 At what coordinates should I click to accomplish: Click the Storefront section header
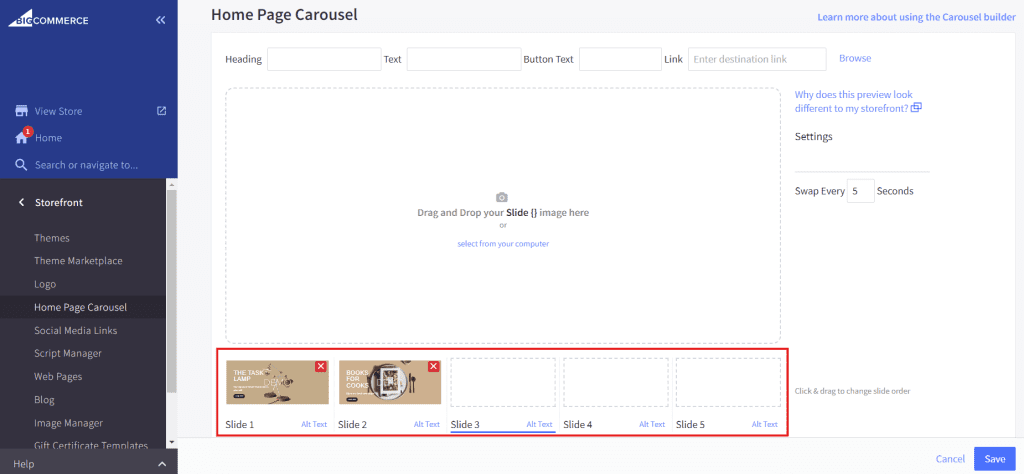point(59,202)
